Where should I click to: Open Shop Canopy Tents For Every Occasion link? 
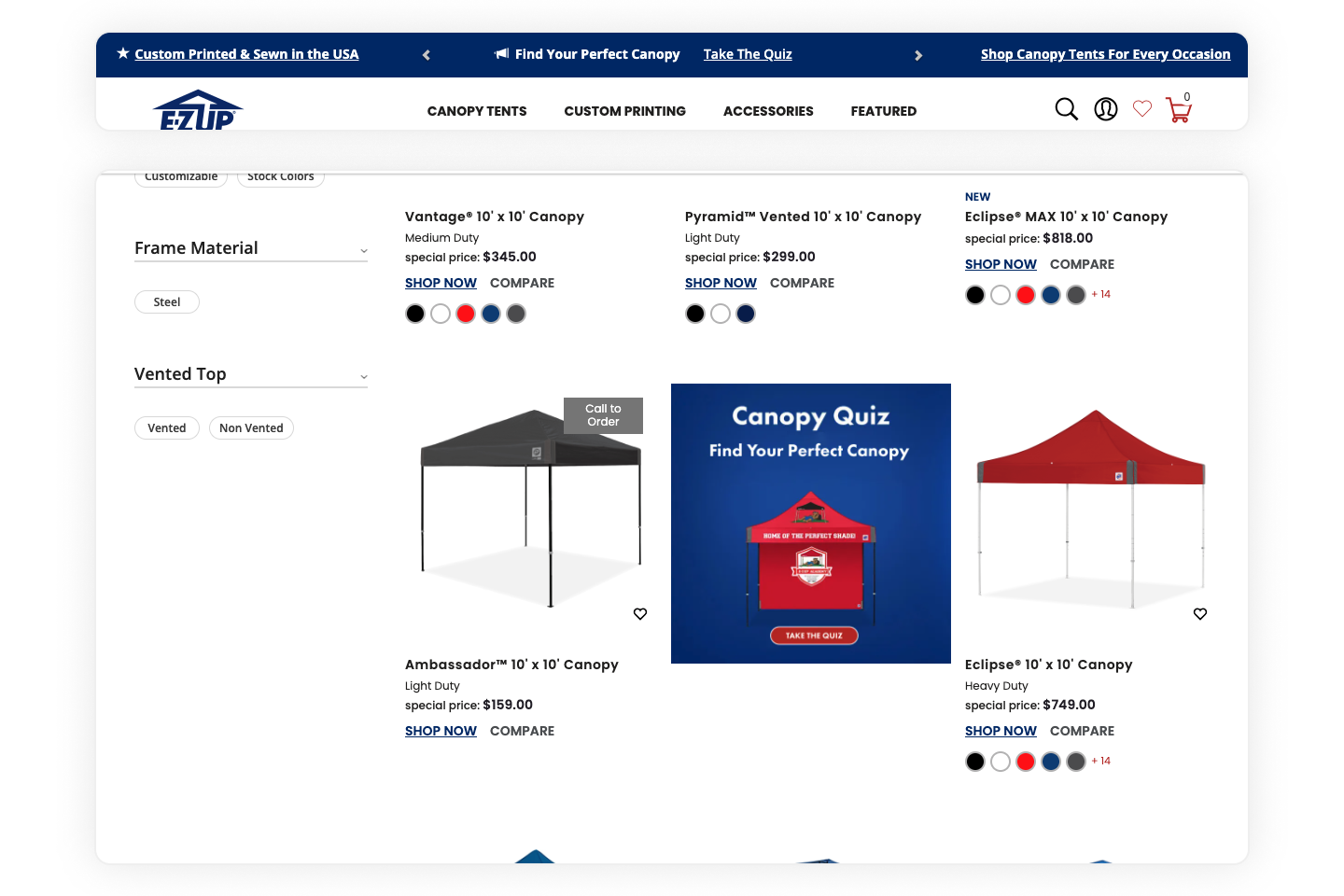(x=1105, y=54)
